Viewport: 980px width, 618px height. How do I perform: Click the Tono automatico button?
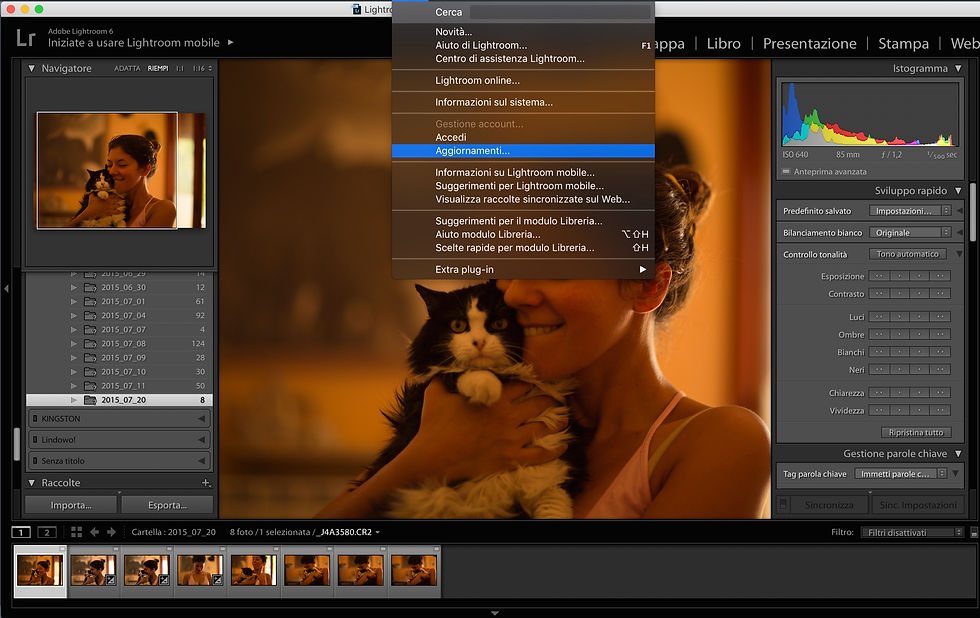(908, 254)
